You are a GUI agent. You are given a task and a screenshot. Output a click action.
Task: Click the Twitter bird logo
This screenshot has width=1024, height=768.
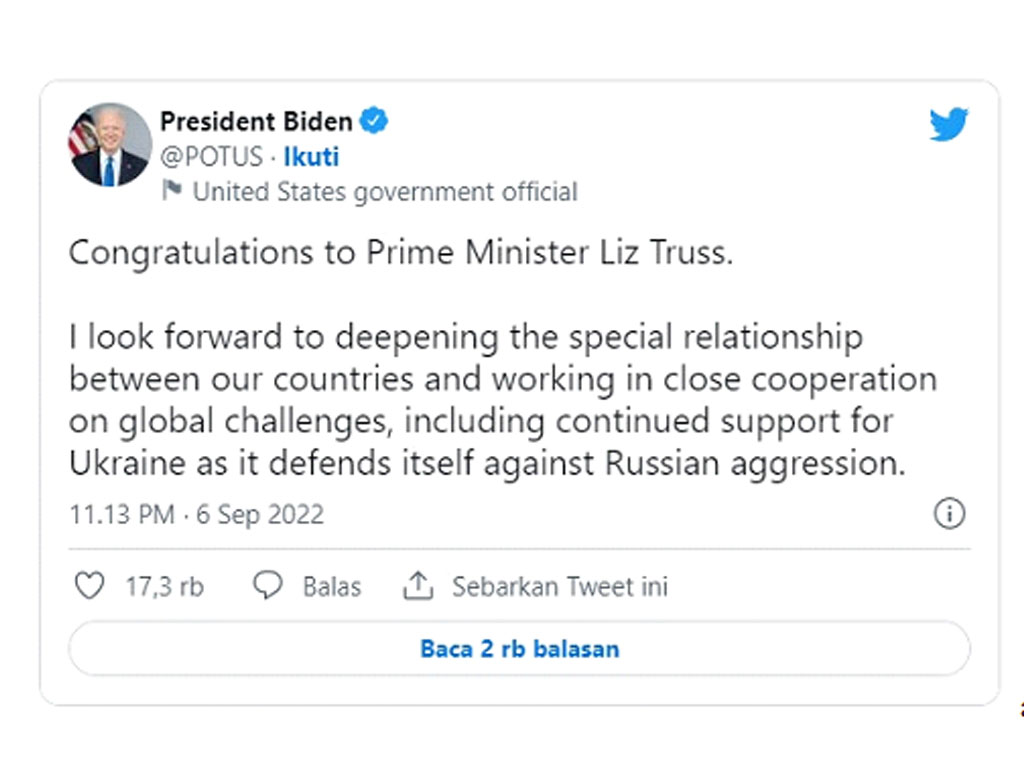pos(949,123)
